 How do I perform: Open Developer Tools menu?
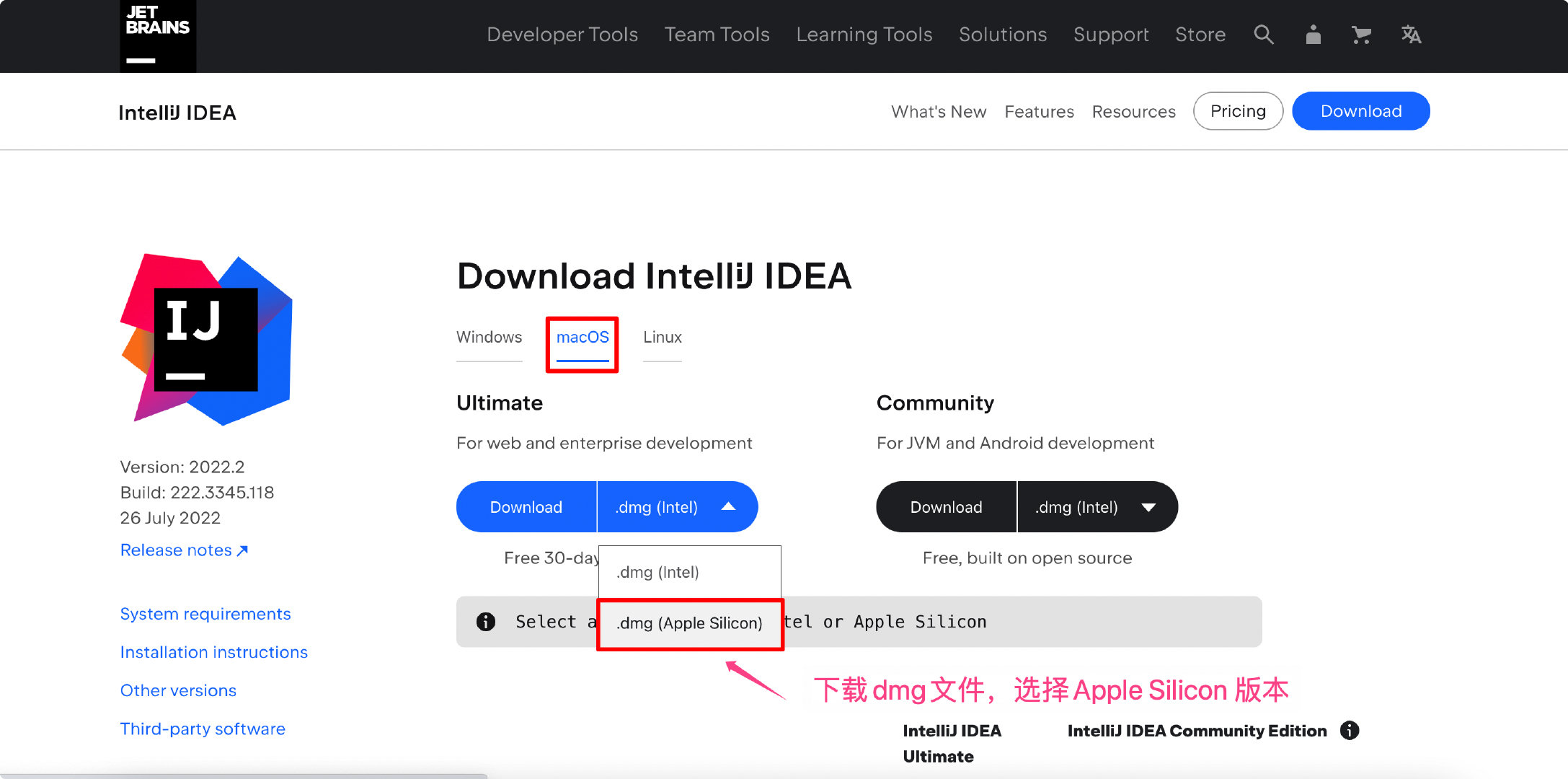(x=562, y=35)
